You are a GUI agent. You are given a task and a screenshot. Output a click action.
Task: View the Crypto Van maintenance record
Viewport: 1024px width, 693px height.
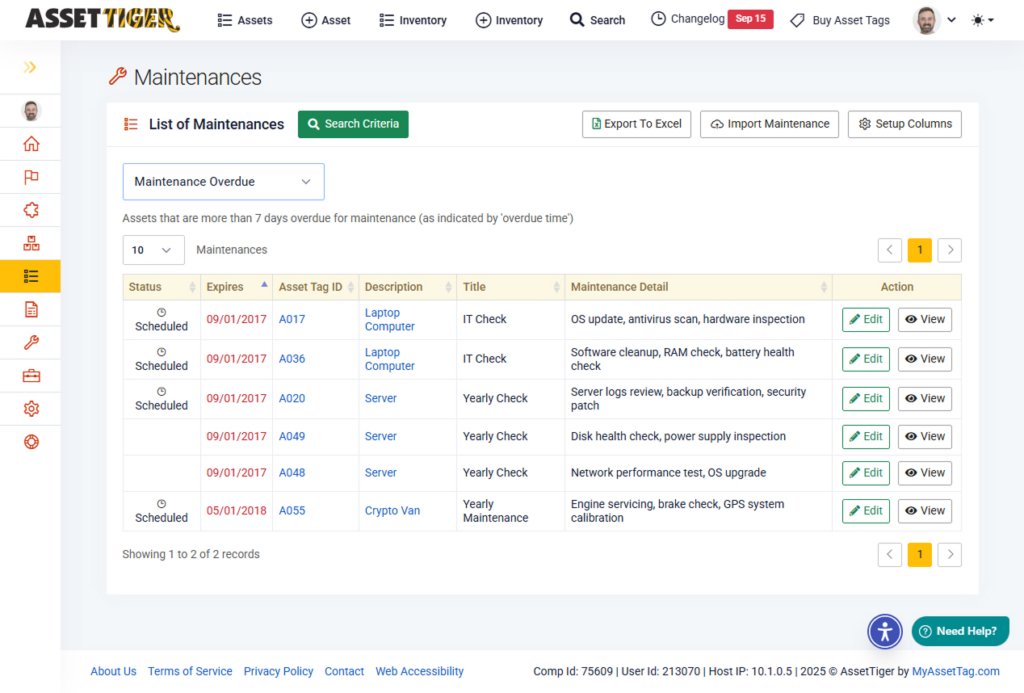pyautogui.click(x=924, y=511)
